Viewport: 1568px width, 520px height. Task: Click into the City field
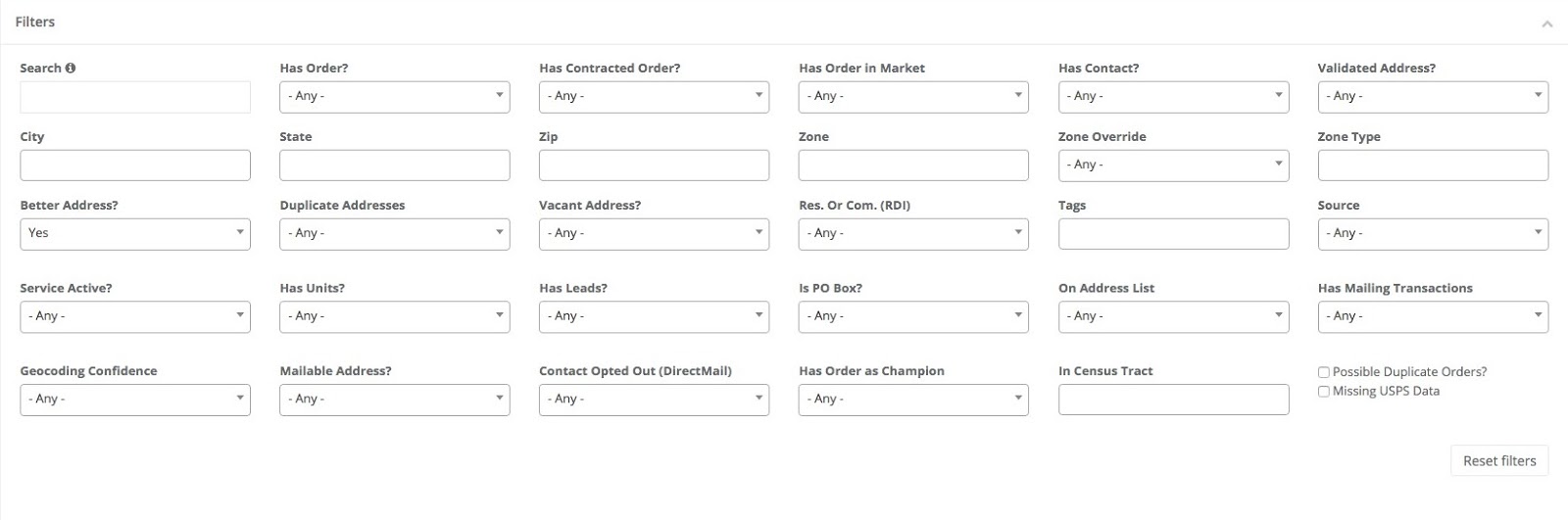point(134,165)
